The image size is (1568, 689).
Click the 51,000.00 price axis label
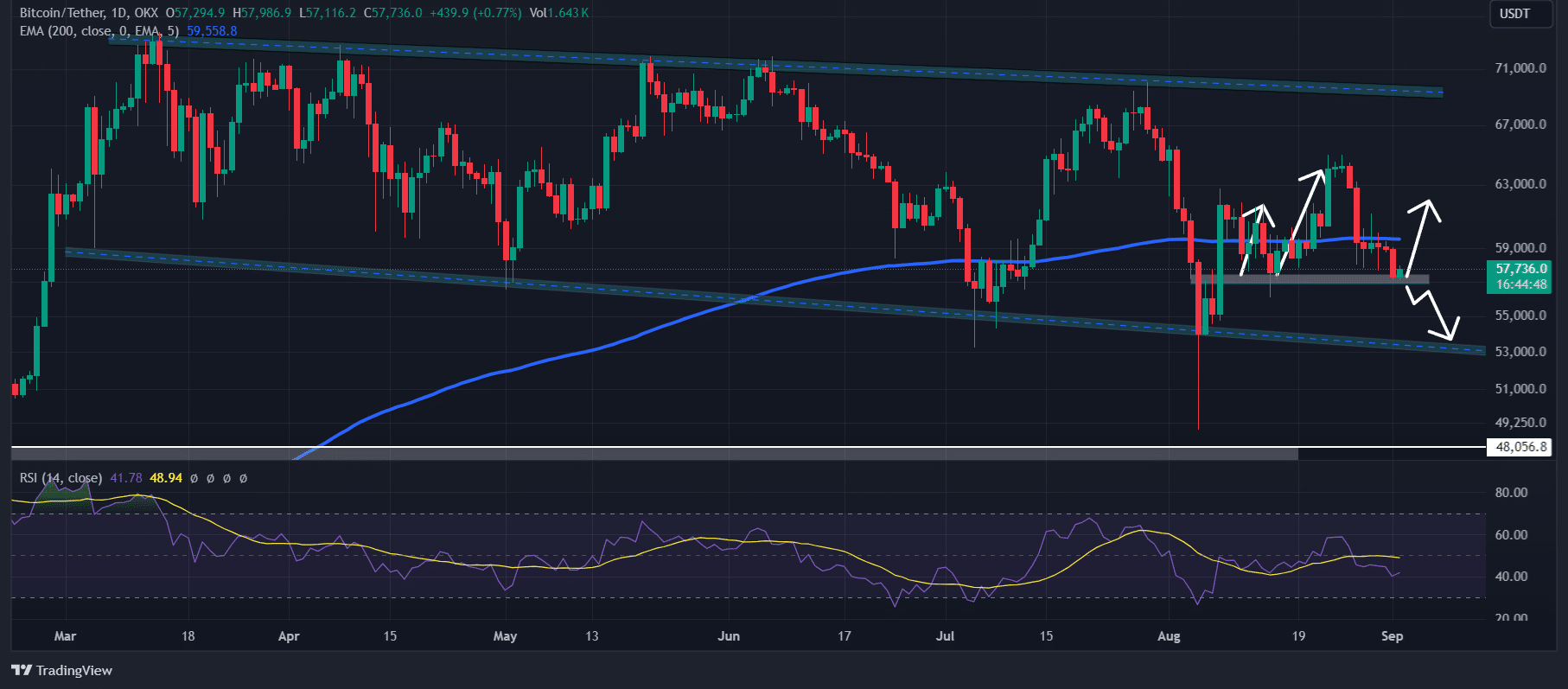click(1520, 389)
